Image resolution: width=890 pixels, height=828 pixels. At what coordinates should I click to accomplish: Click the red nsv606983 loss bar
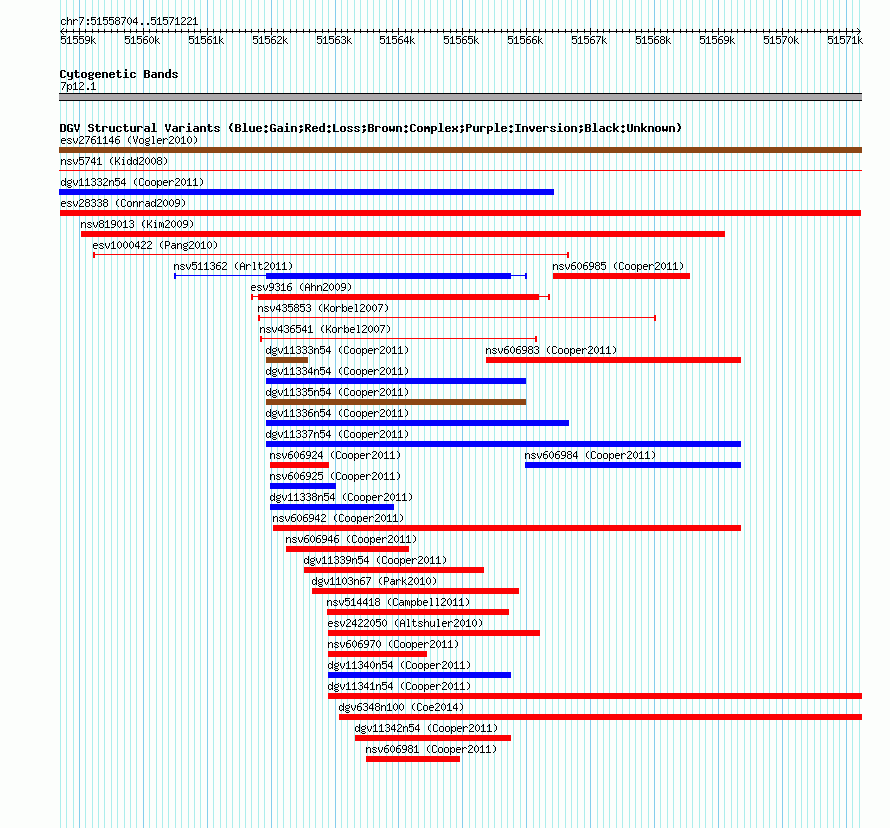[614, 360]
